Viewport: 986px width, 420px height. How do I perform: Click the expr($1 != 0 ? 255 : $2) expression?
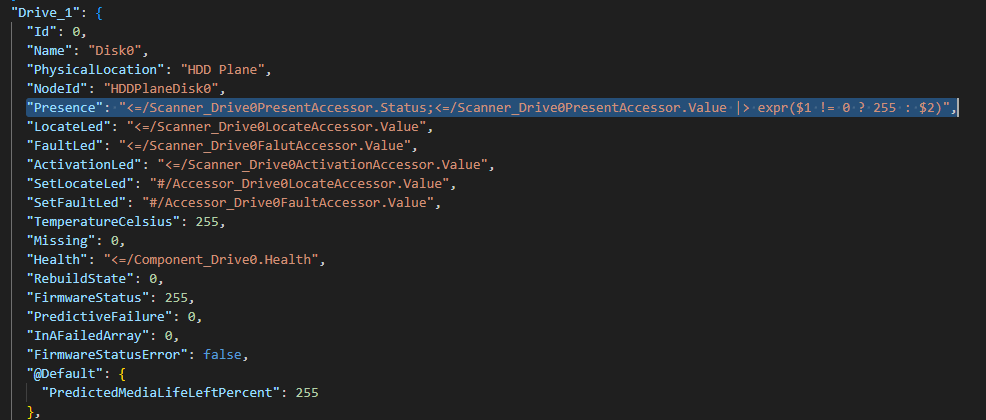point(854,108)
